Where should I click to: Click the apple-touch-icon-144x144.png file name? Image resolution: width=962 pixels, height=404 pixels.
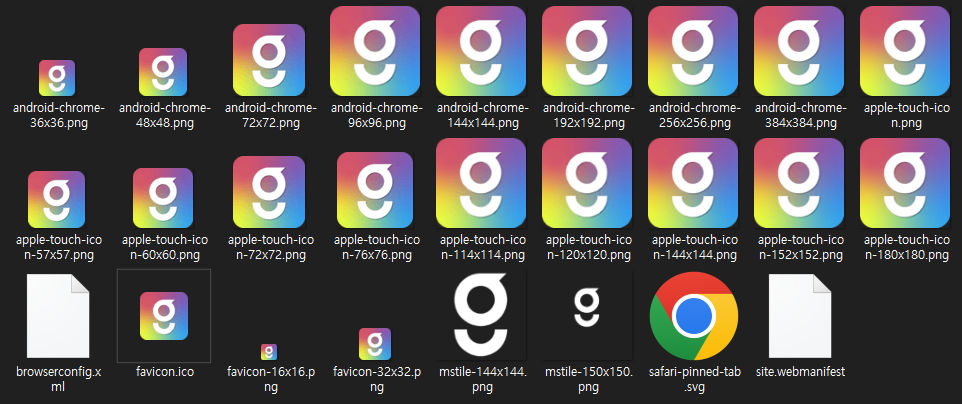click(695, 247)
